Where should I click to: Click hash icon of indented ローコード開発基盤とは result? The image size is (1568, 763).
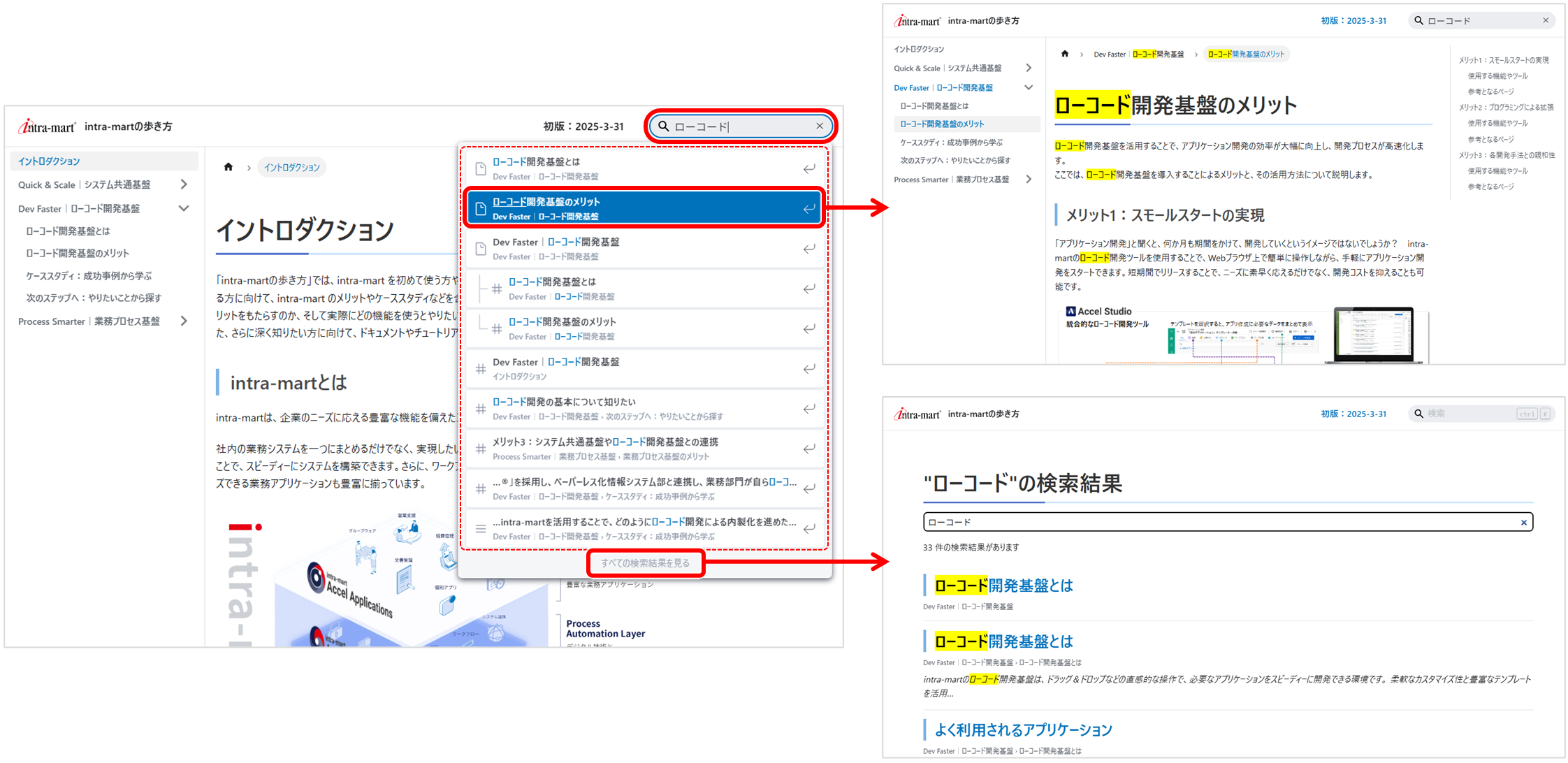click(497, 289)
